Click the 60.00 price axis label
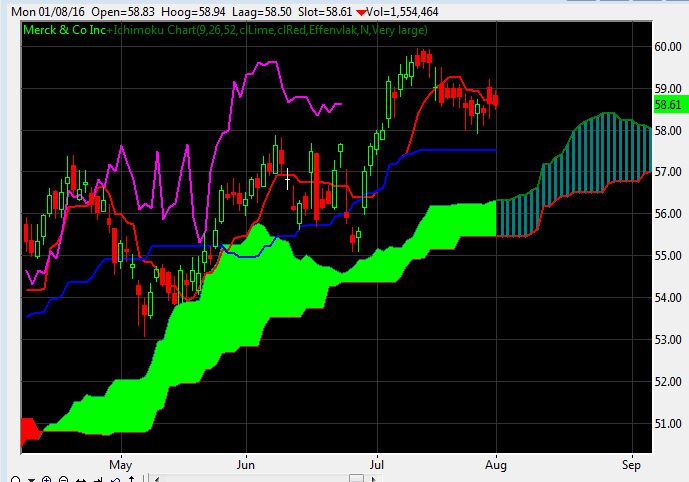The height and width of the screenshot is (482, 689). [x=668, y=47]
